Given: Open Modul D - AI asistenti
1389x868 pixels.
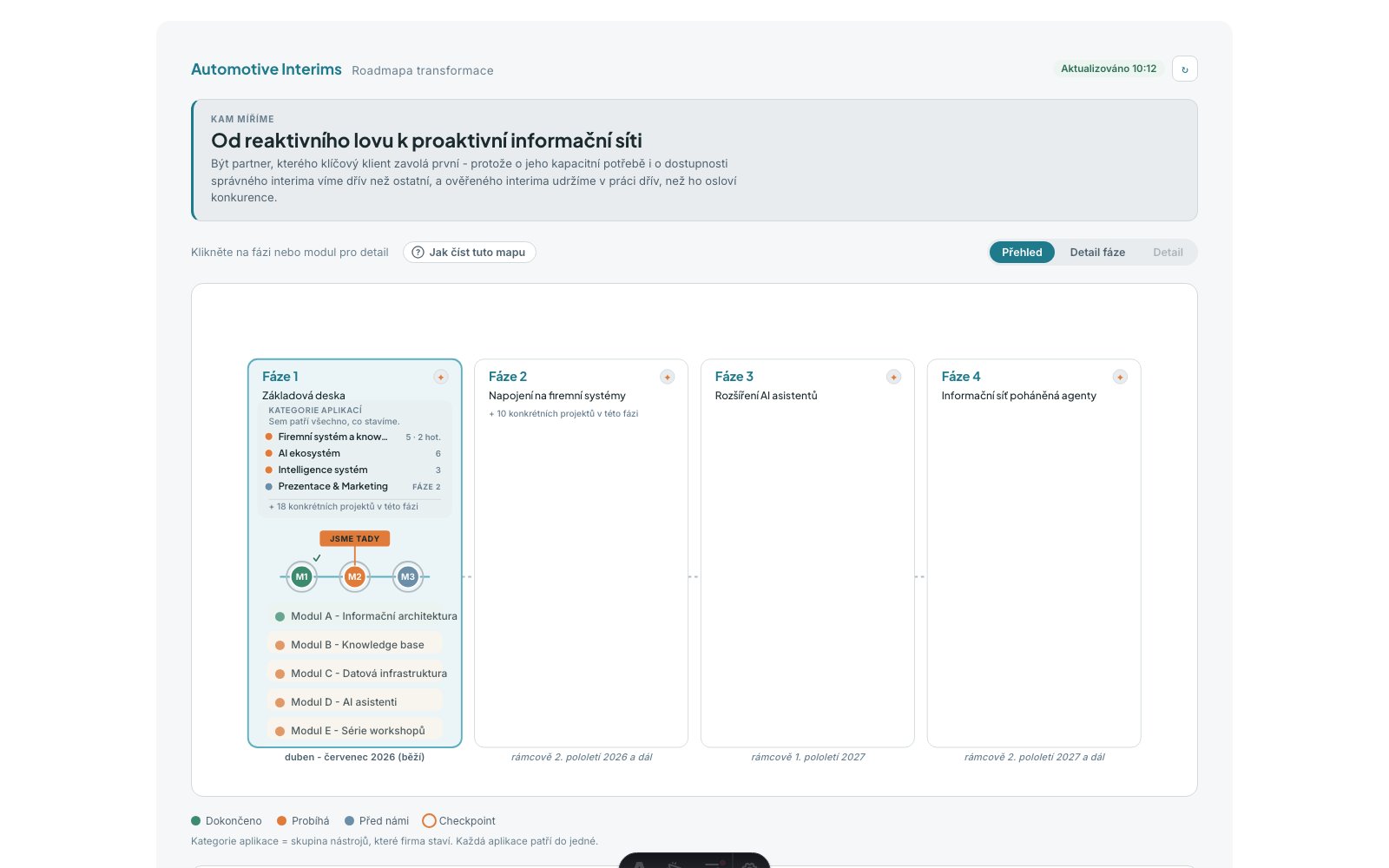Looking at the screenshot, I should point(354,702).
